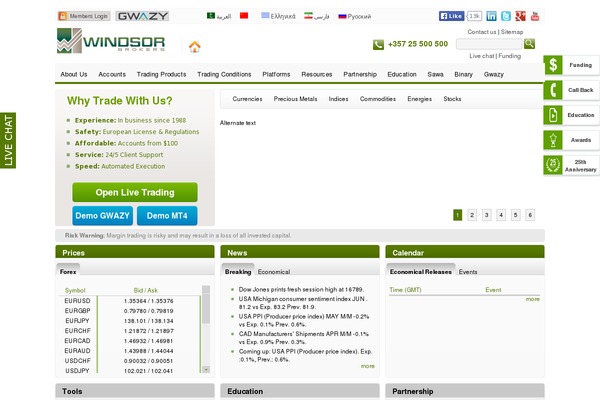Open the Education side panel
This screenshot has width=600, height=400.
point(571,115)
